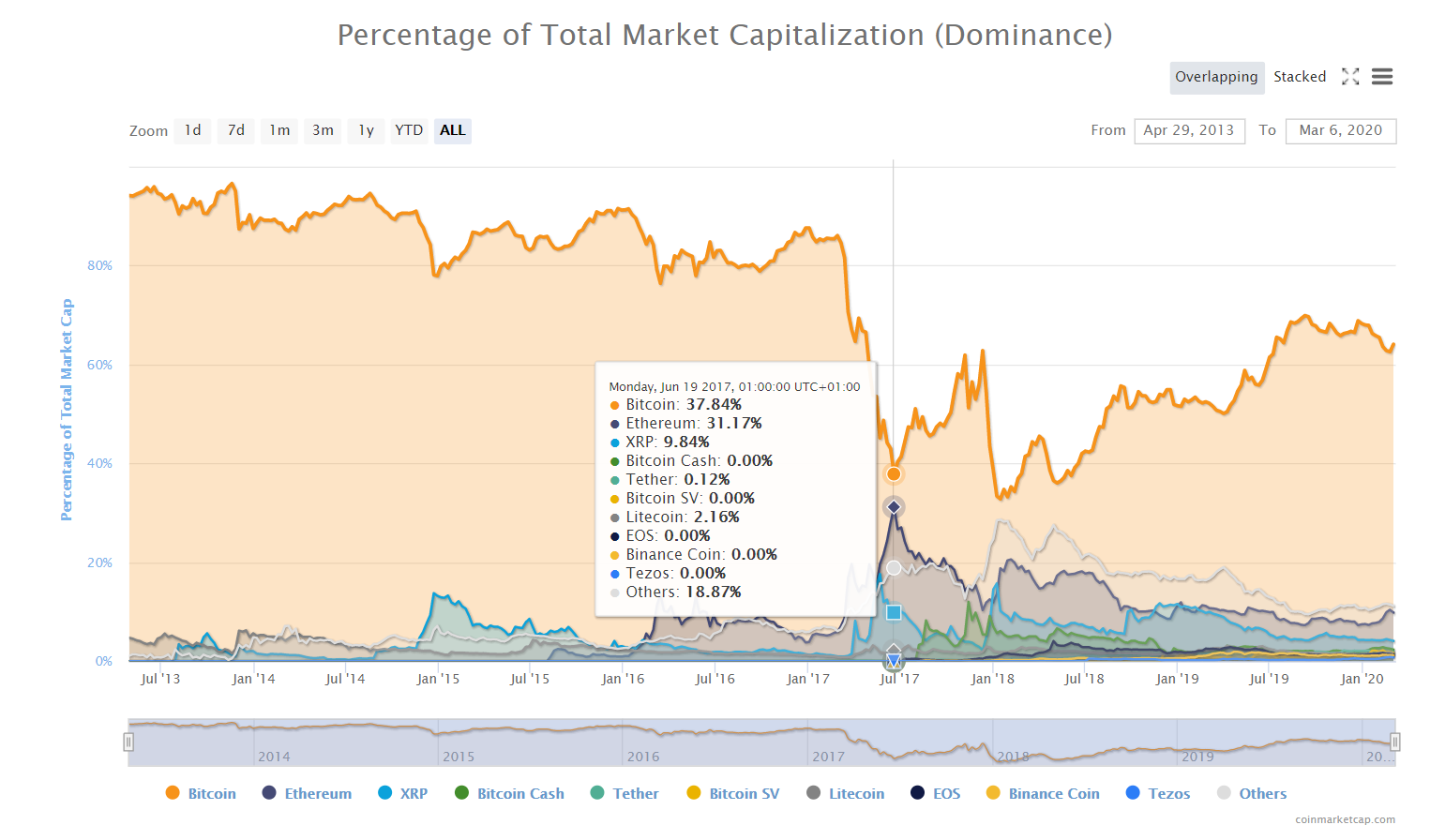
Task: Toggle Tether series in legend
Action: pyautogui.click(x=625, y=793)
